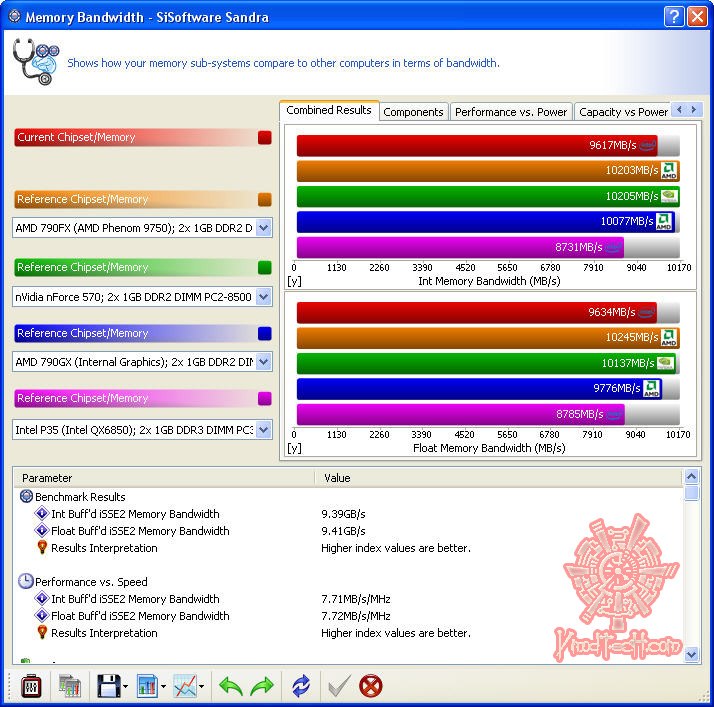The width and height of the screenshot is (714, 707).
Task: Click the bar chart options icon
Action: click(x=147, y=686)
